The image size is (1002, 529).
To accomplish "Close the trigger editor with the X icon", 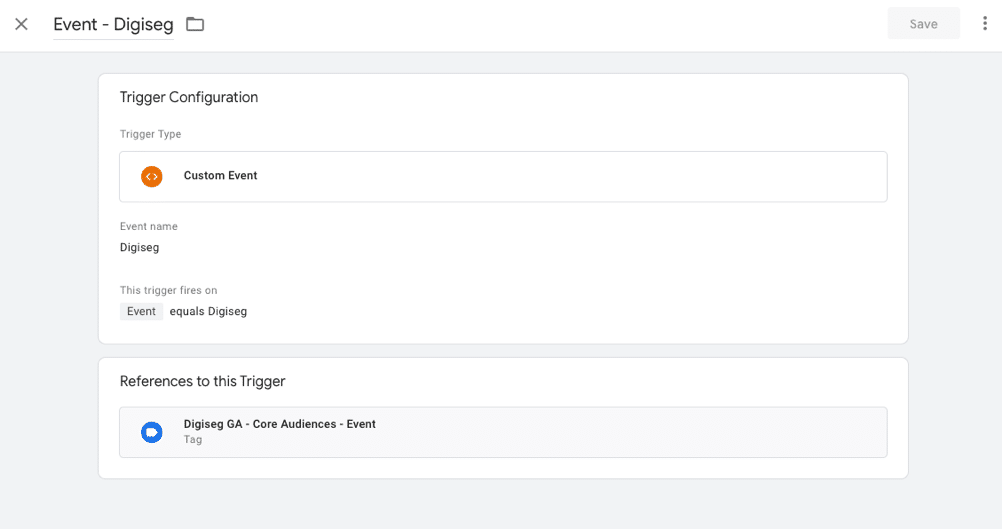I will [21, 24].
